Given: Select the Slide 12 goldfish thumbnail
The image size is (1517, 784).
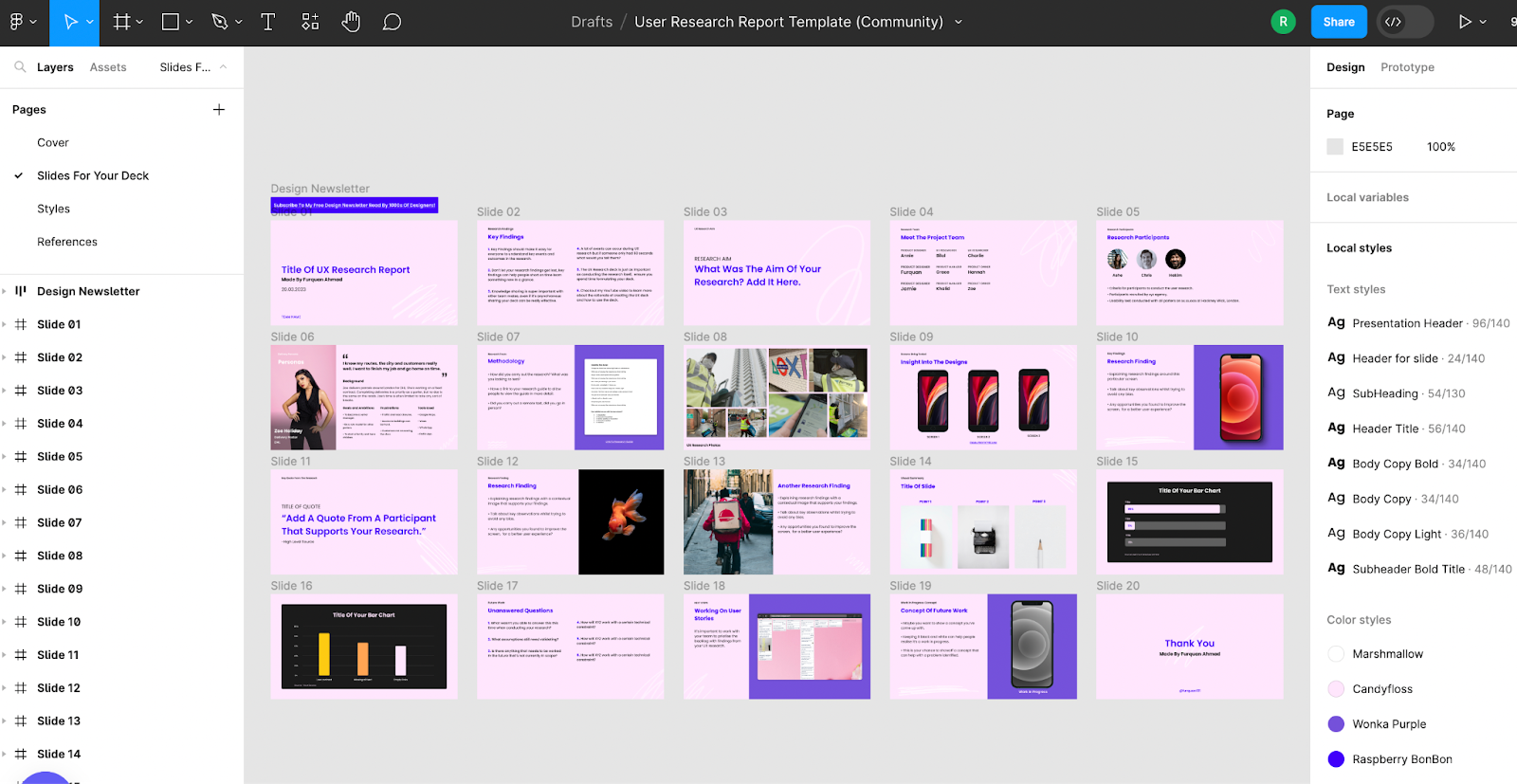Looking at the screenshot, I should coord(621,521).
